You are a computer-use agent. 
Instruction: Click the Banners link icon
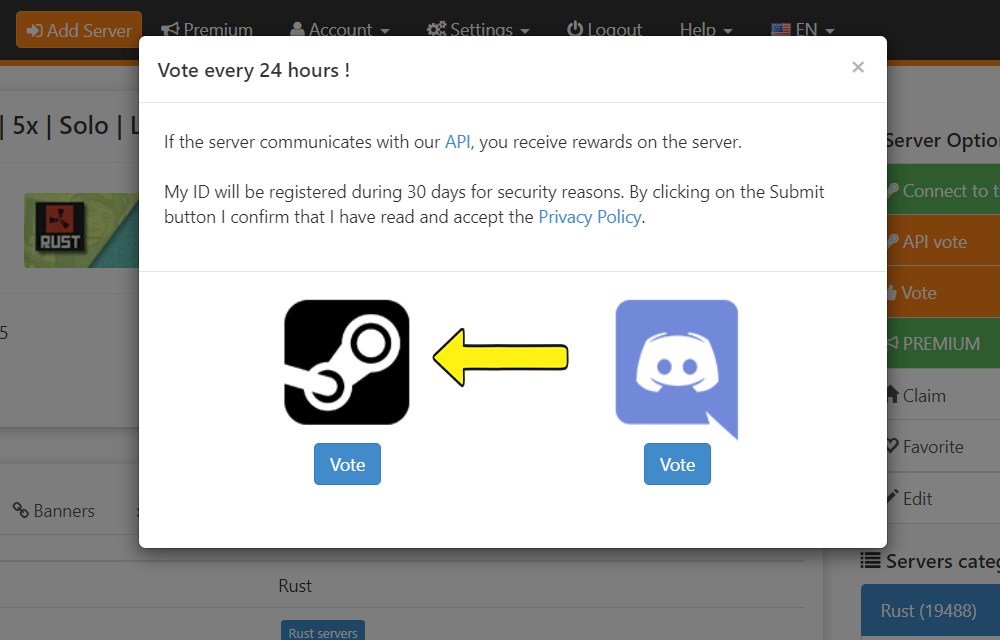(x=20, y=511)
